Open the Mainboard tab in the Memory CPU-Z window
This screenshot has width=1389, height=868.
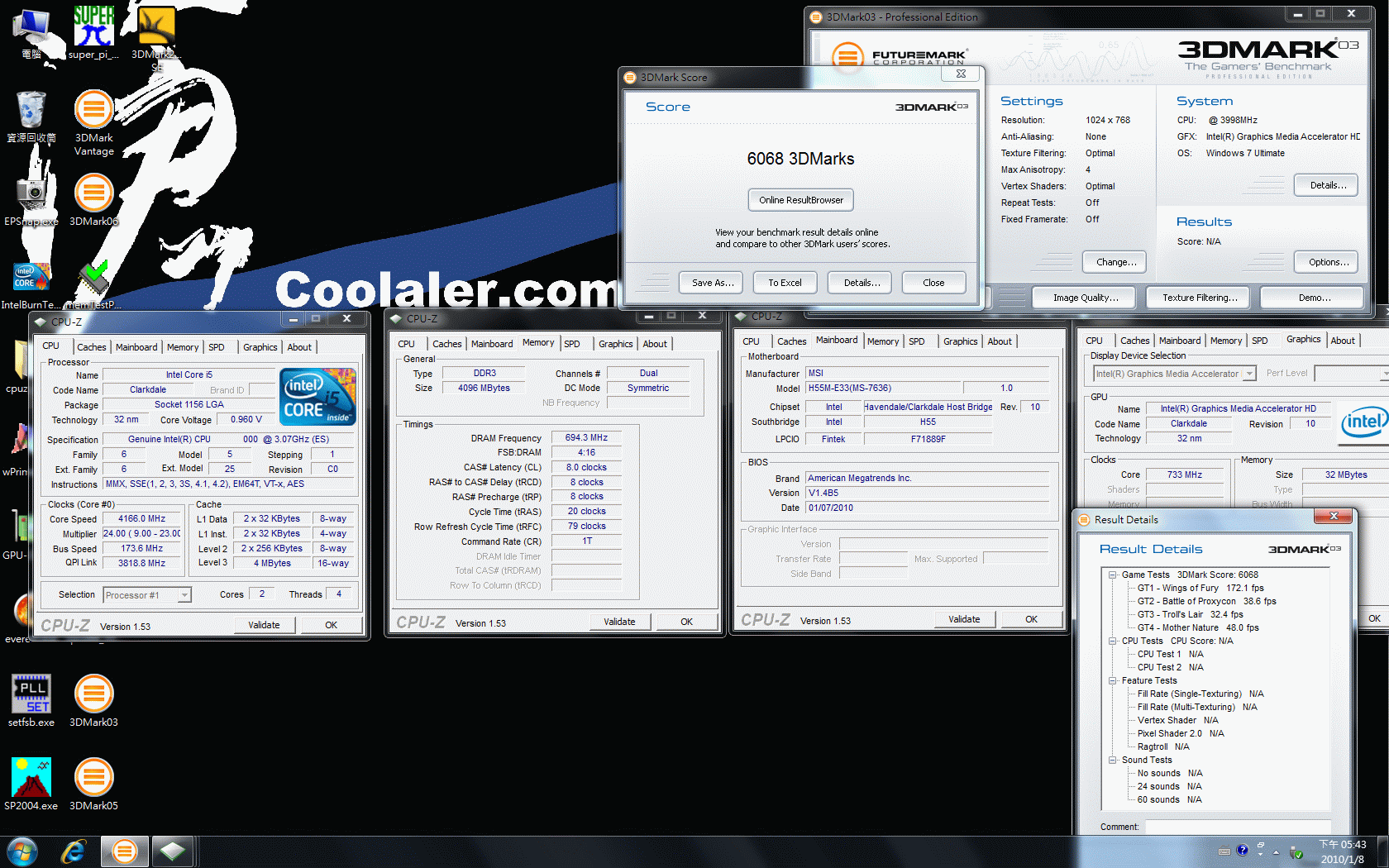pos(492,344)
